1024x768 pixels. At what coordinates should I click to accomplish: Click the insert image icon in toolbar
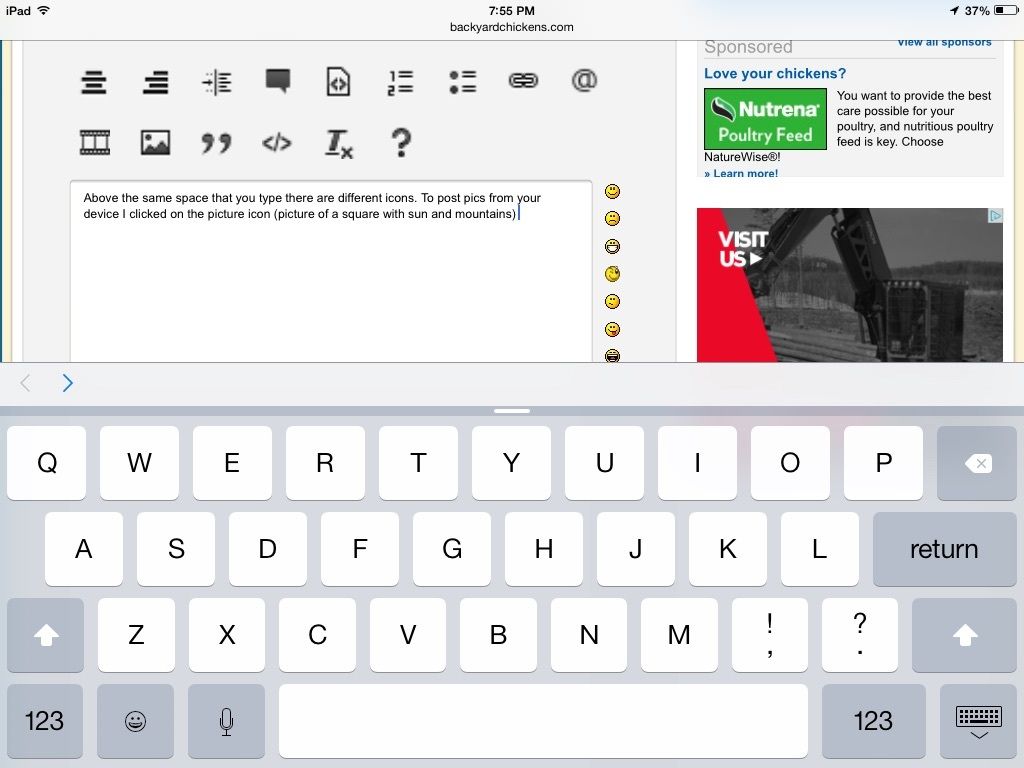[155, 143]
